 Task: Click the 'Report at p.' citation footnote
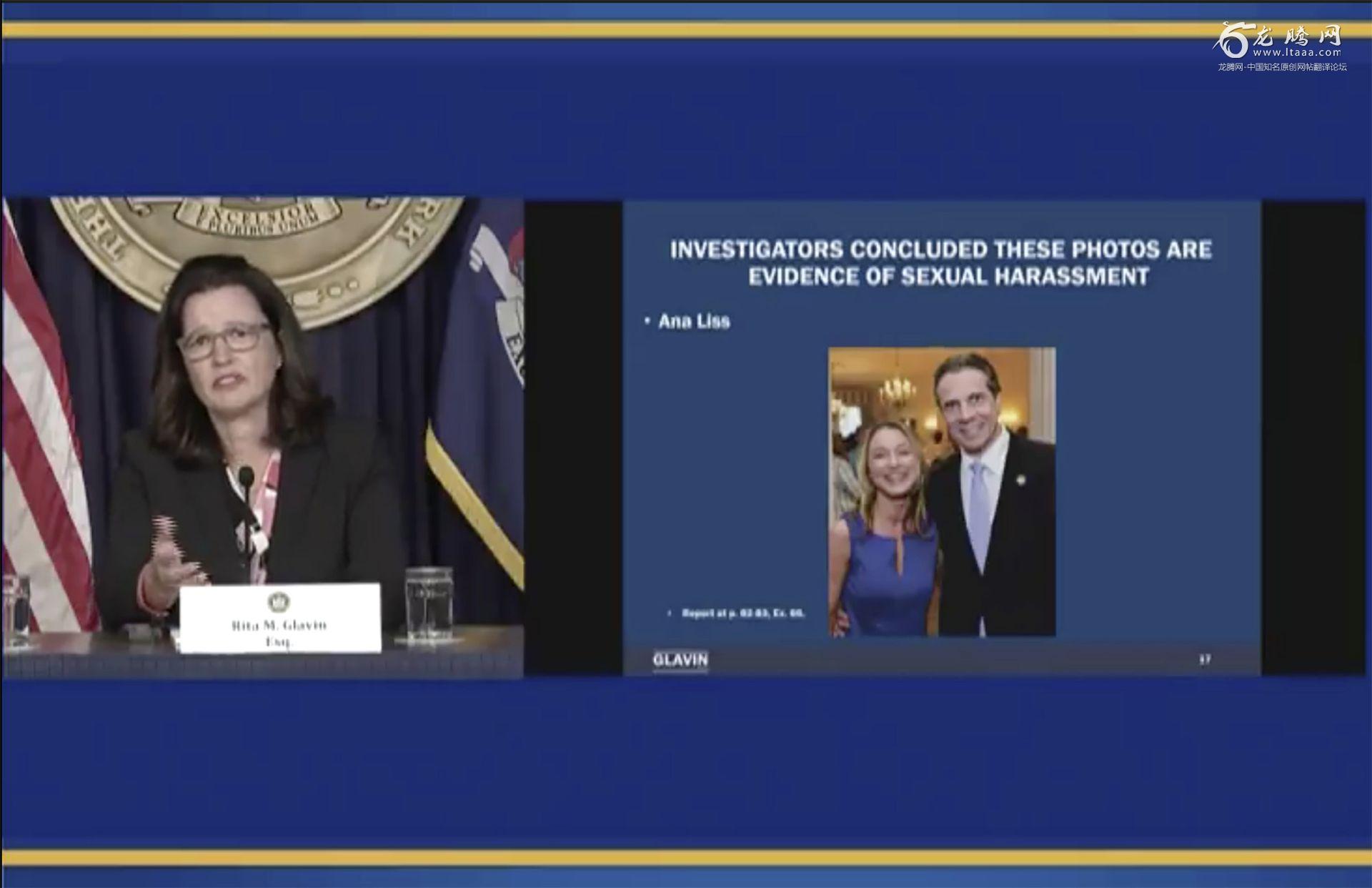click(743, 613)
